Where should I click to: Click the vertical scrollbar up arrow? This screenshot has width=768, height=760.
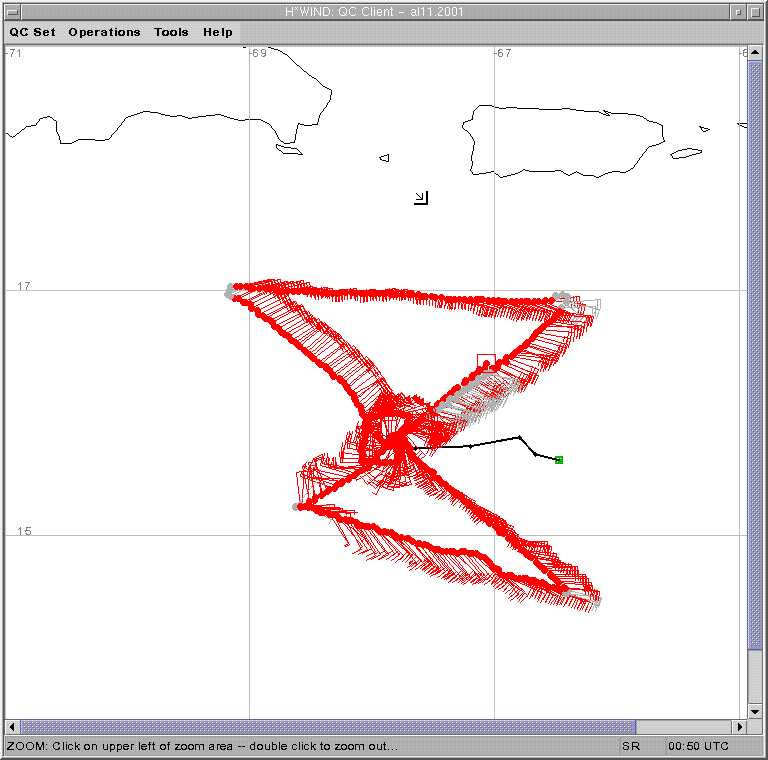[756, 52]
